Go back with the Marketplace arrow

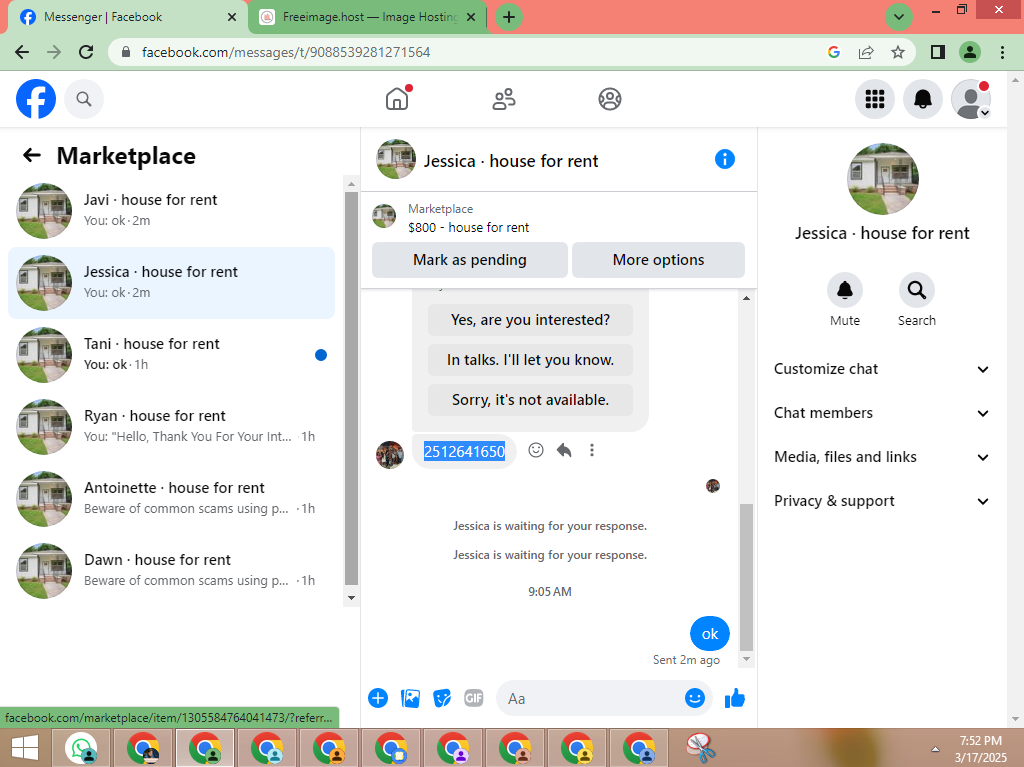click(31, 155)
